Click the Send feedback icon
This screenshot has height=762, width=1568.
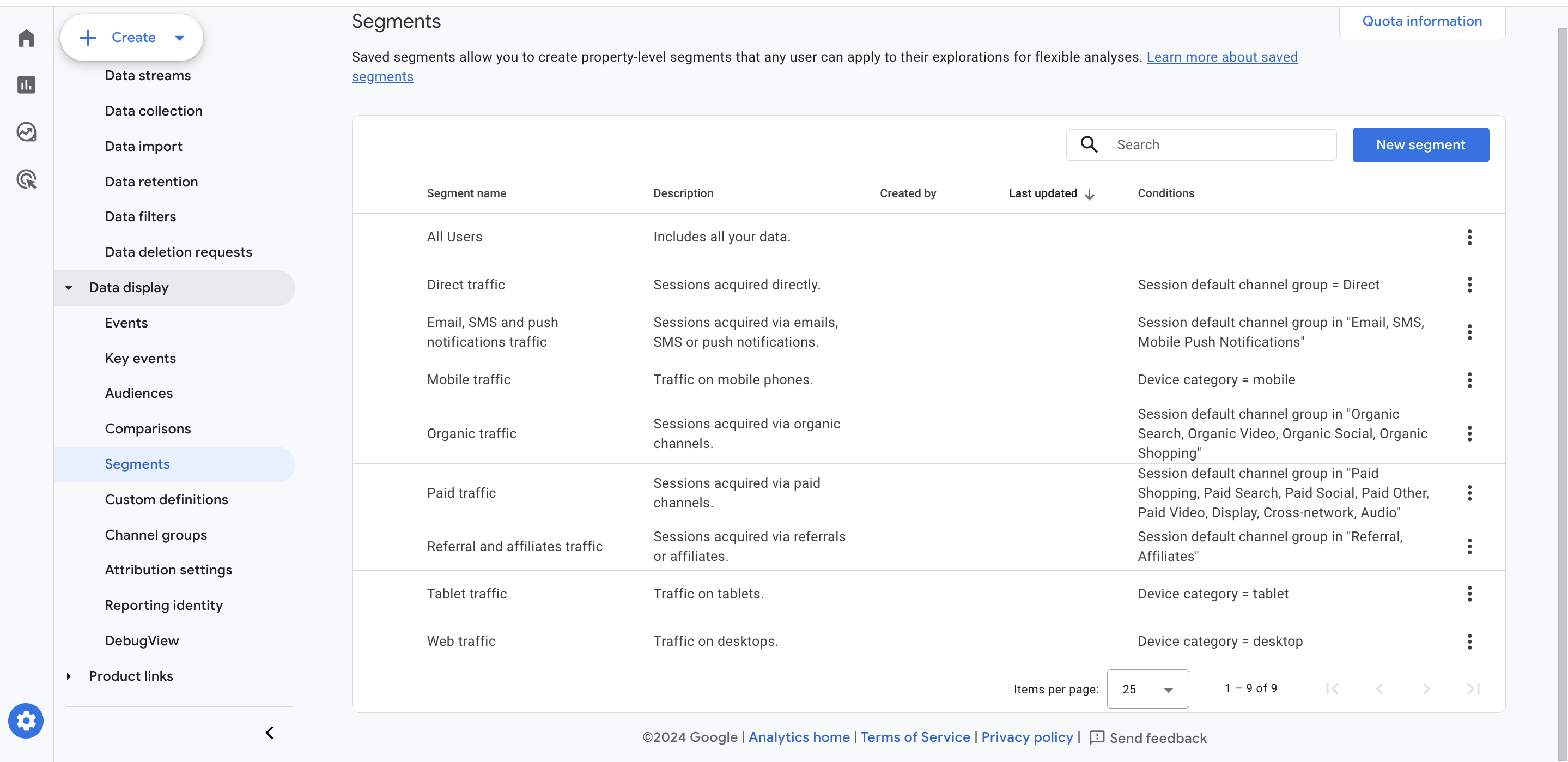pos(1096,737)
